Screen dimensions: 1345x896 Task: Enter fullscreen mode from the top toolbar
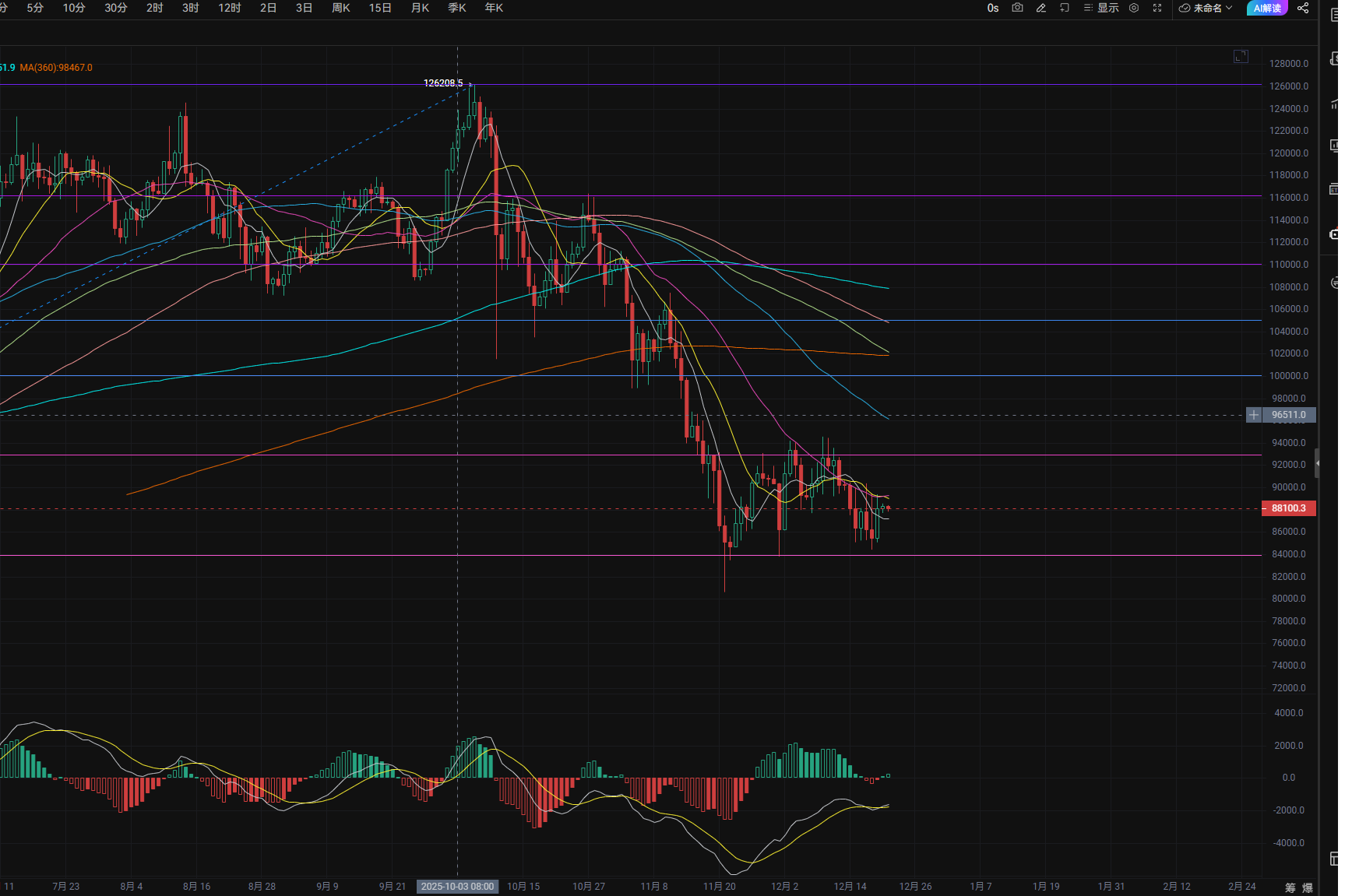[x=1157, y=8]
